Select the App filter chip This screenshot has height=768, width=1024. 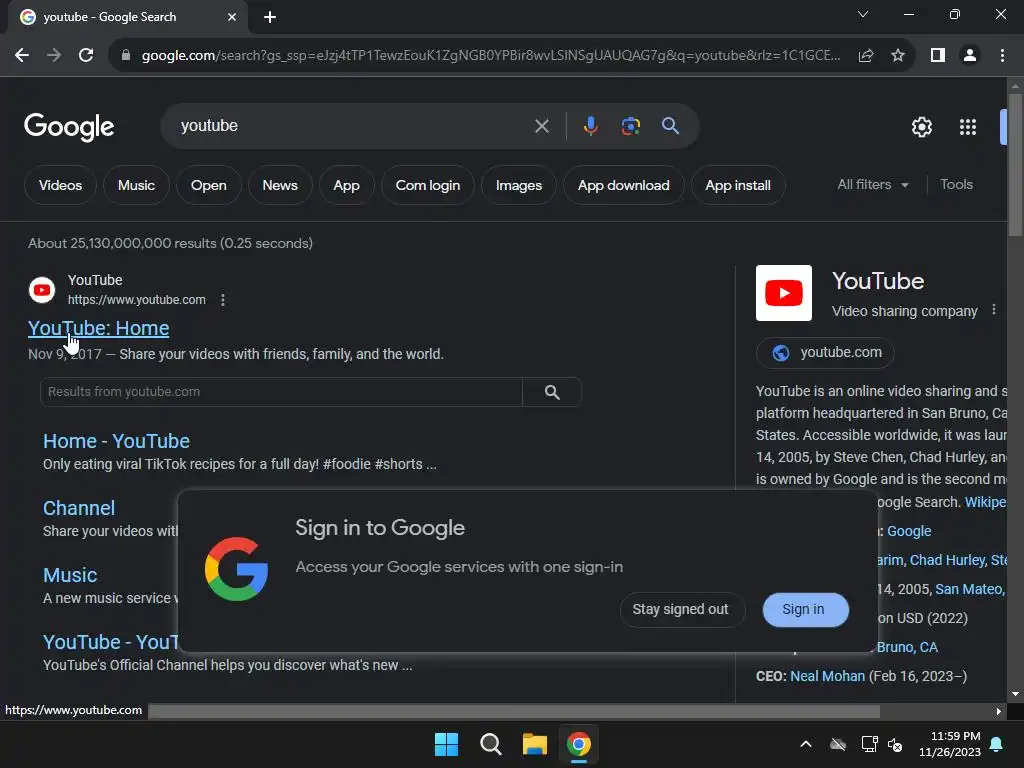pyautogui.click(x=347, y=185)
